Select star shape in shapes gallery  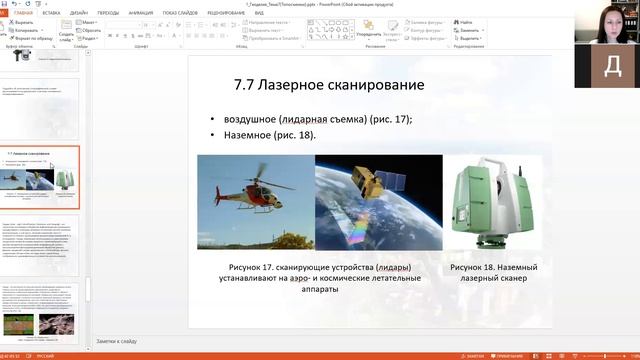(345, 37)
